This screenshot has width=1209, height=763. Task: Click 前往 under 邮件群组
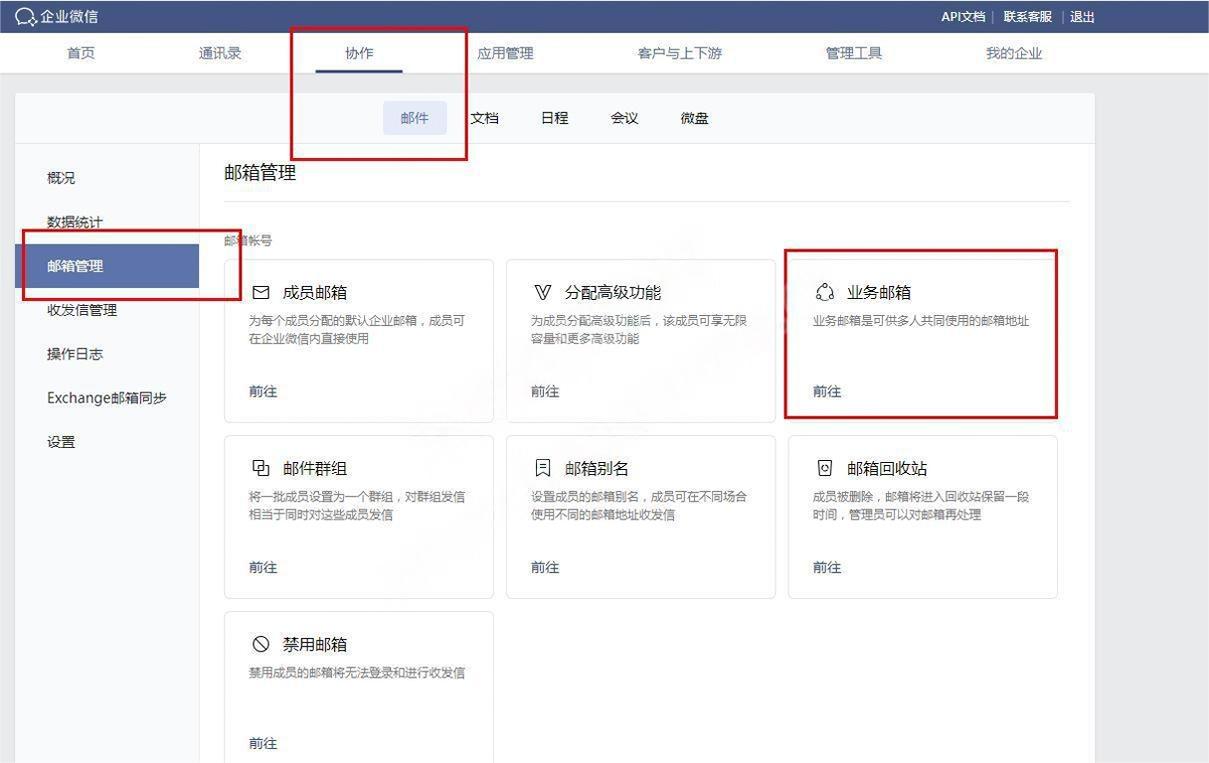click(263, 567)
